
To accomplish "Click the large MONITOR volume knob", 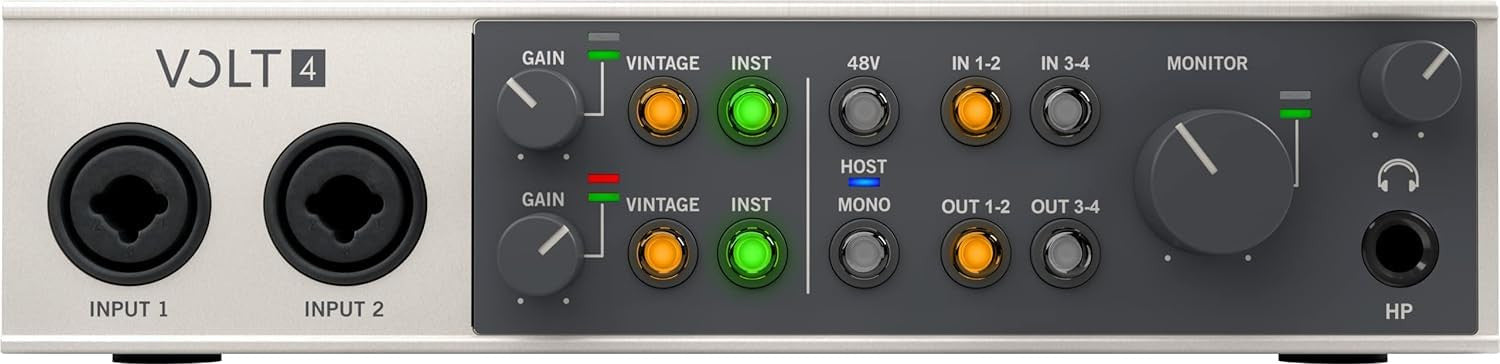I will [1213, 181].
